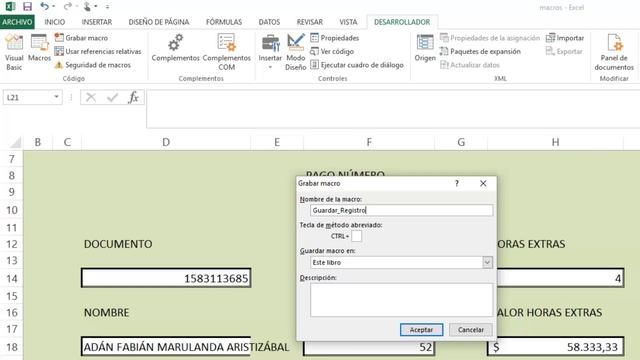Select the DESARROLLADOR tab
640x360 pixels.
coord(402,22)
